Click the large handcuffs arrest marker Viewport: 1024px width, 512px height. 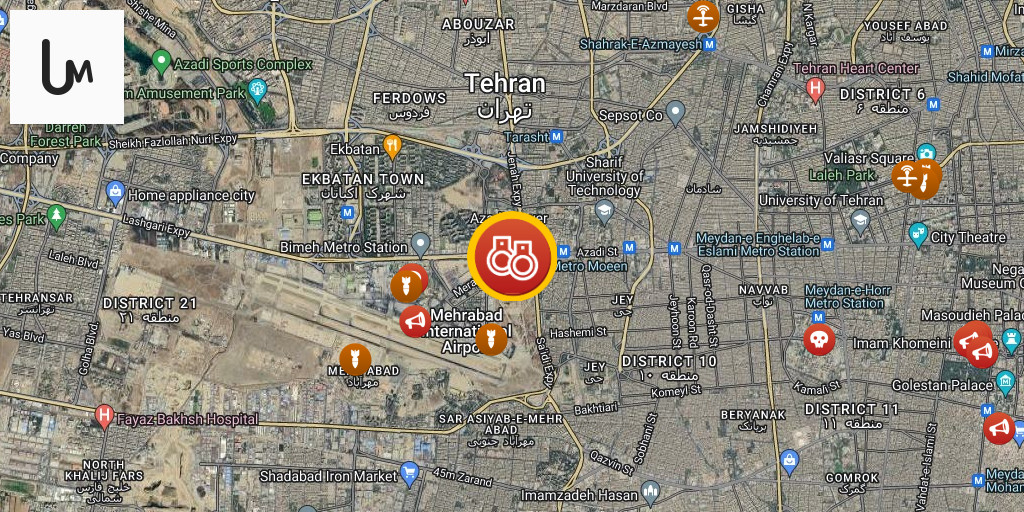coord(512,256)
